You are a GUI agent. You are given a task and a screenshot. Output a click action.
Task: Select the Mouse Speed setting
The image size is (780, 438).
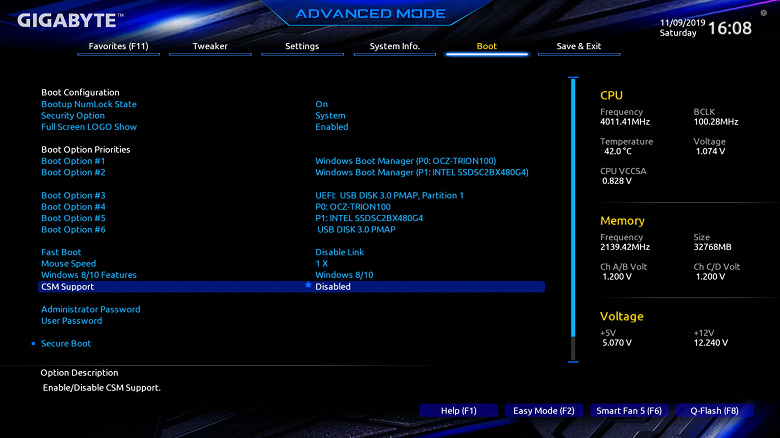coord(69,263)
